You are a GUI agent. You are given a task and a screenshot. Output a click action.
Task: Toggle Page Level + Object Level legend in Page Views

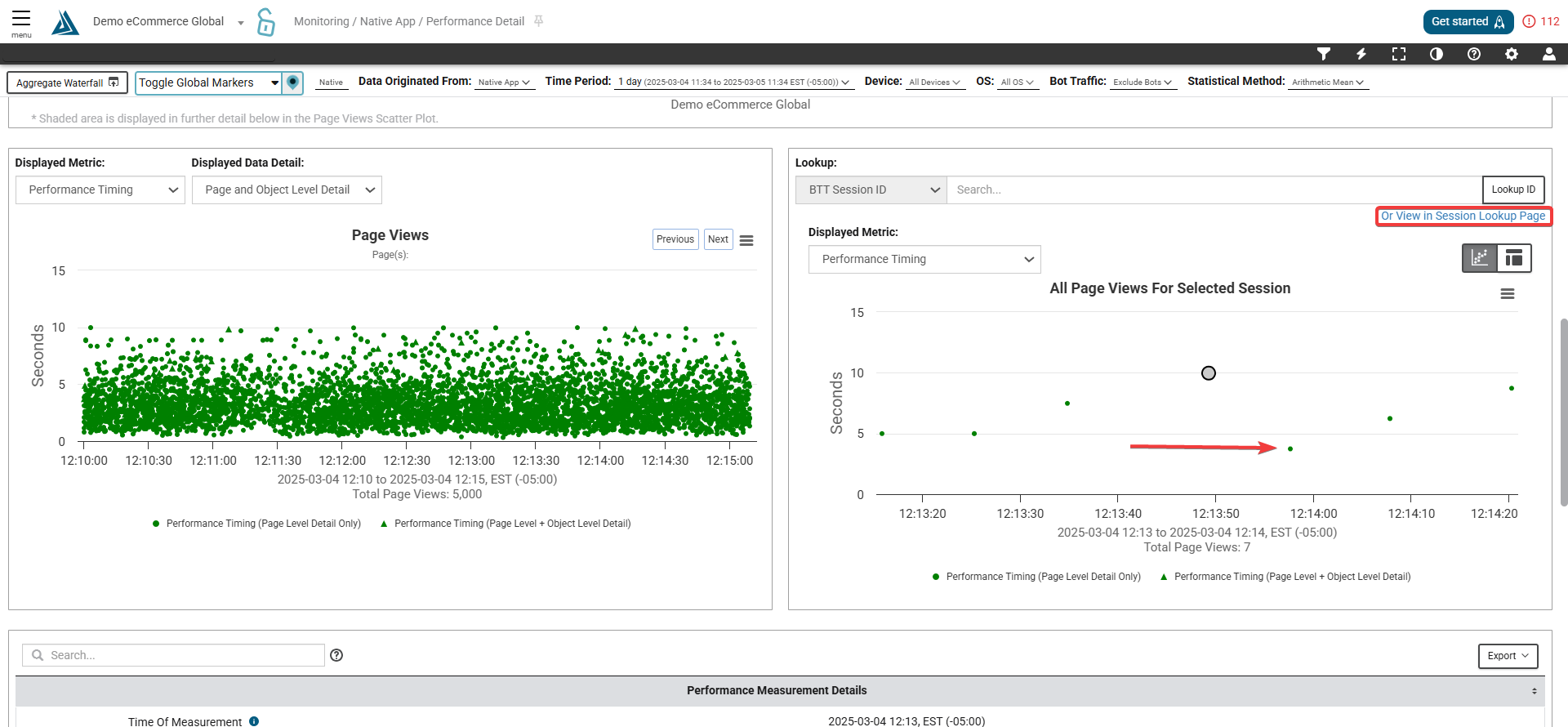(505, 524)
